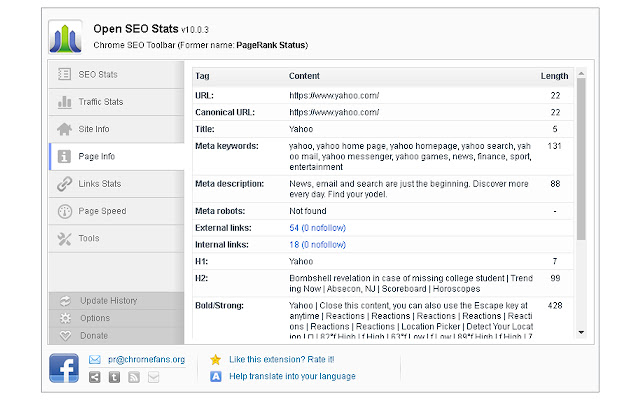This screenshot has width=640, height=400.
Task: Click 'Help translate into your language' link
Action: coord(292,376)
